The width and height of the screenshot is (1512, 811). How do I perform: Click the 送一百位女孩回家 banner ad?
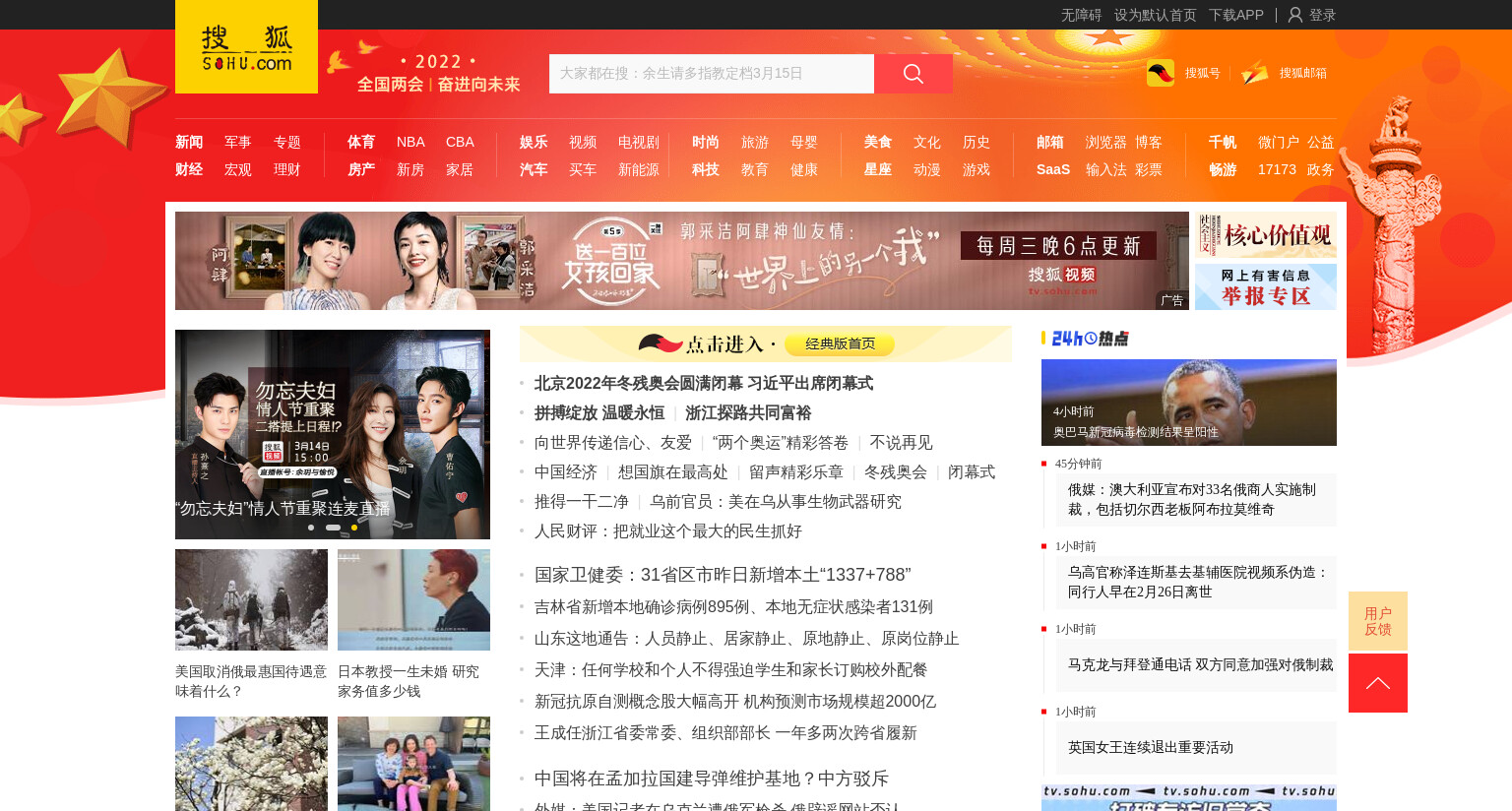(x=682, y=261)
